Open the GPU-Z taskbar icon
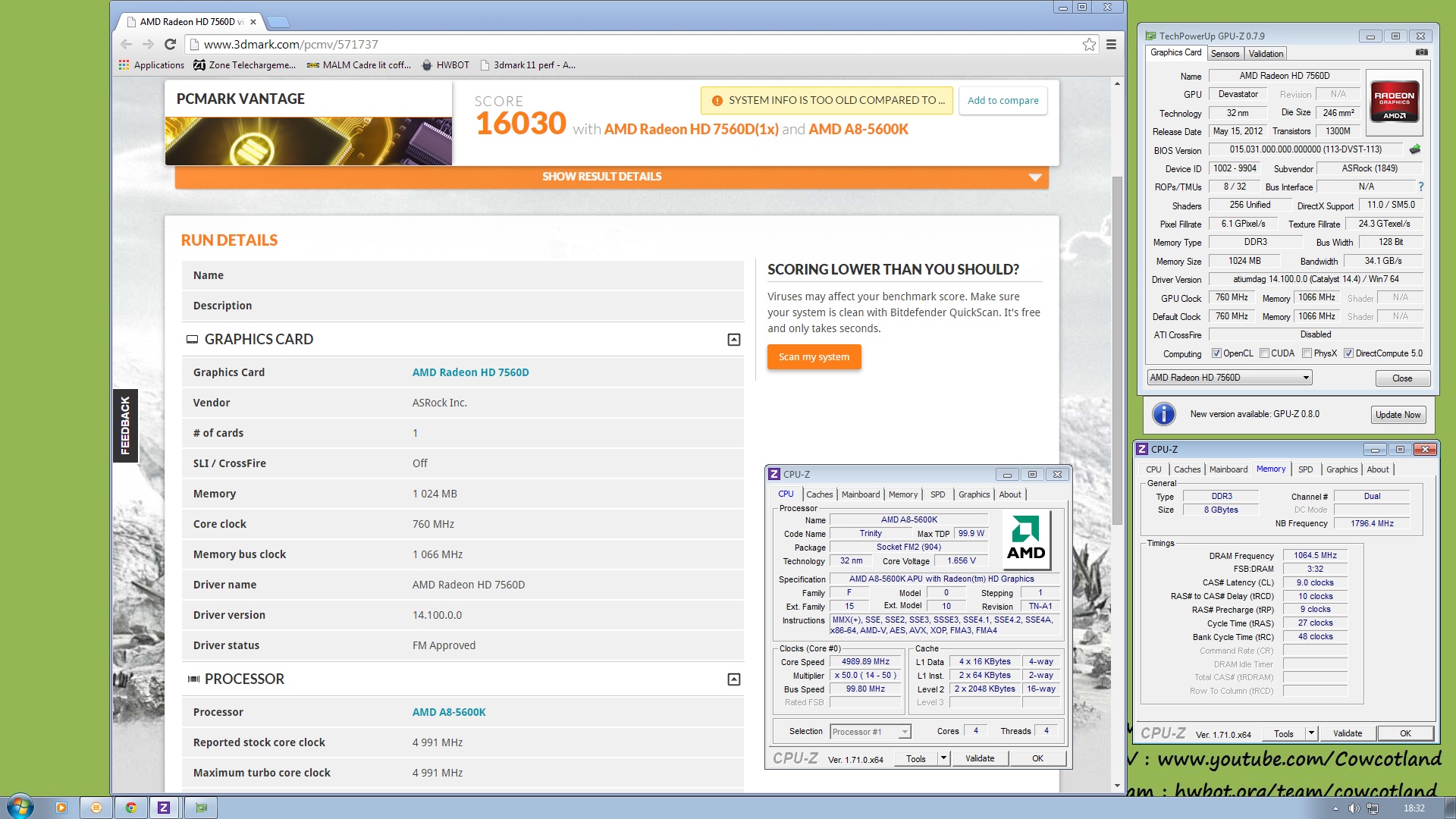The image size is (1456, 819). point(200,808)
